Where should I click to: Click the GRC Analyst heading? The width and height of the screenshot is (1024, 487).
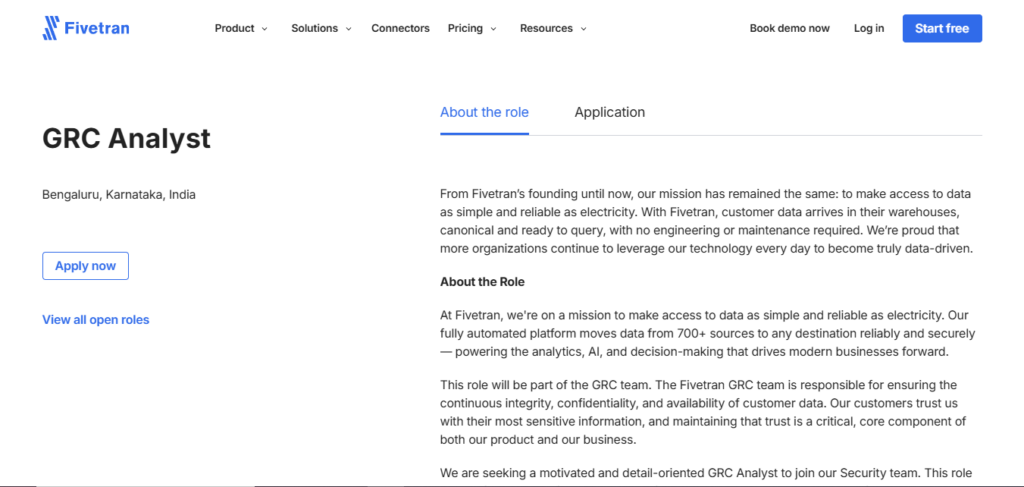coord(127,138)
